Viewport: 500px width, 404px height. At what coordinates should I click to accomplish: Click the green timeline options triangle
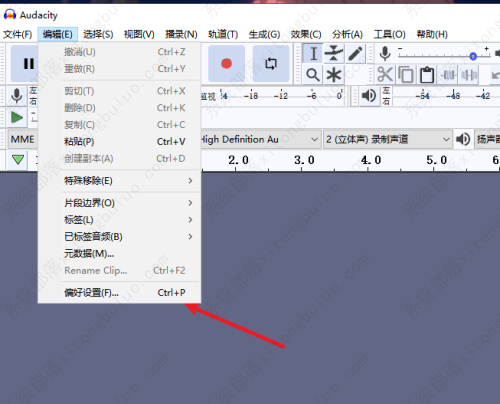click(18, 160)
